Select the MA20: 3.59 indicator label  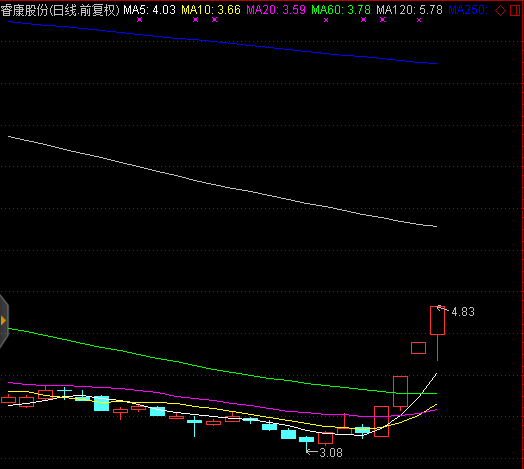click(x=276, y=10)
